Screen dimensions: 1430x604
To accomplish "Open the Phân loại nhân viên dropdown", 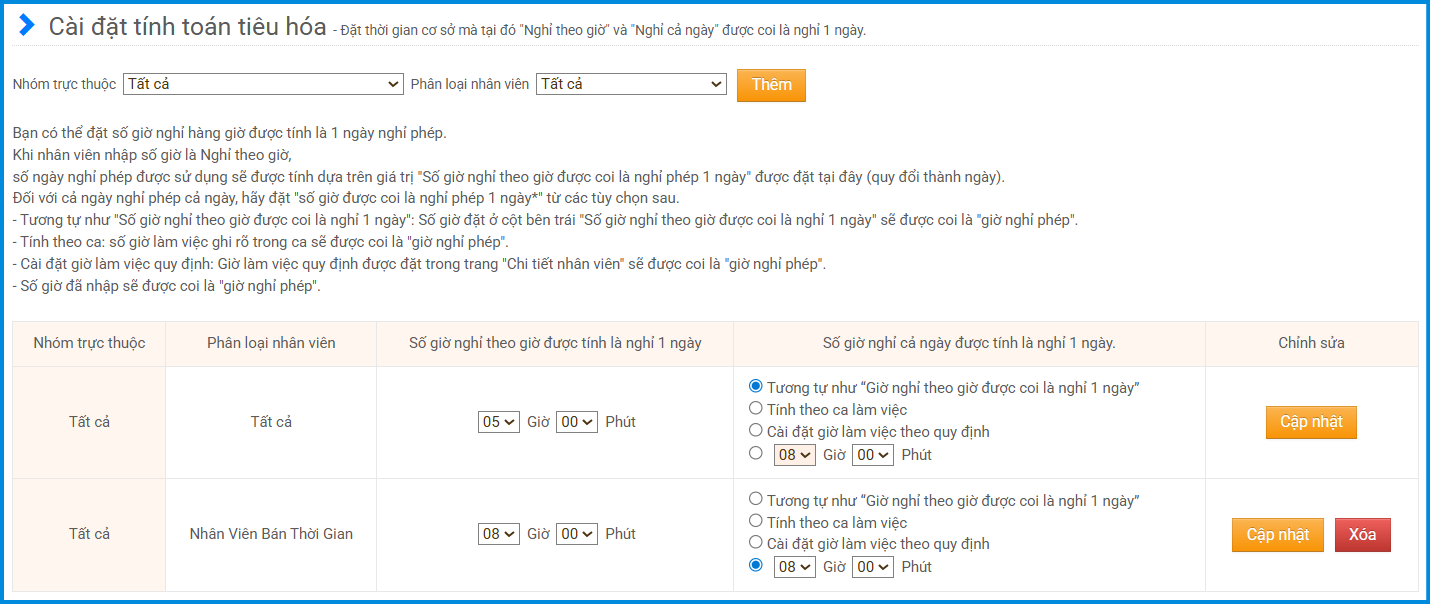I will 631,85.
